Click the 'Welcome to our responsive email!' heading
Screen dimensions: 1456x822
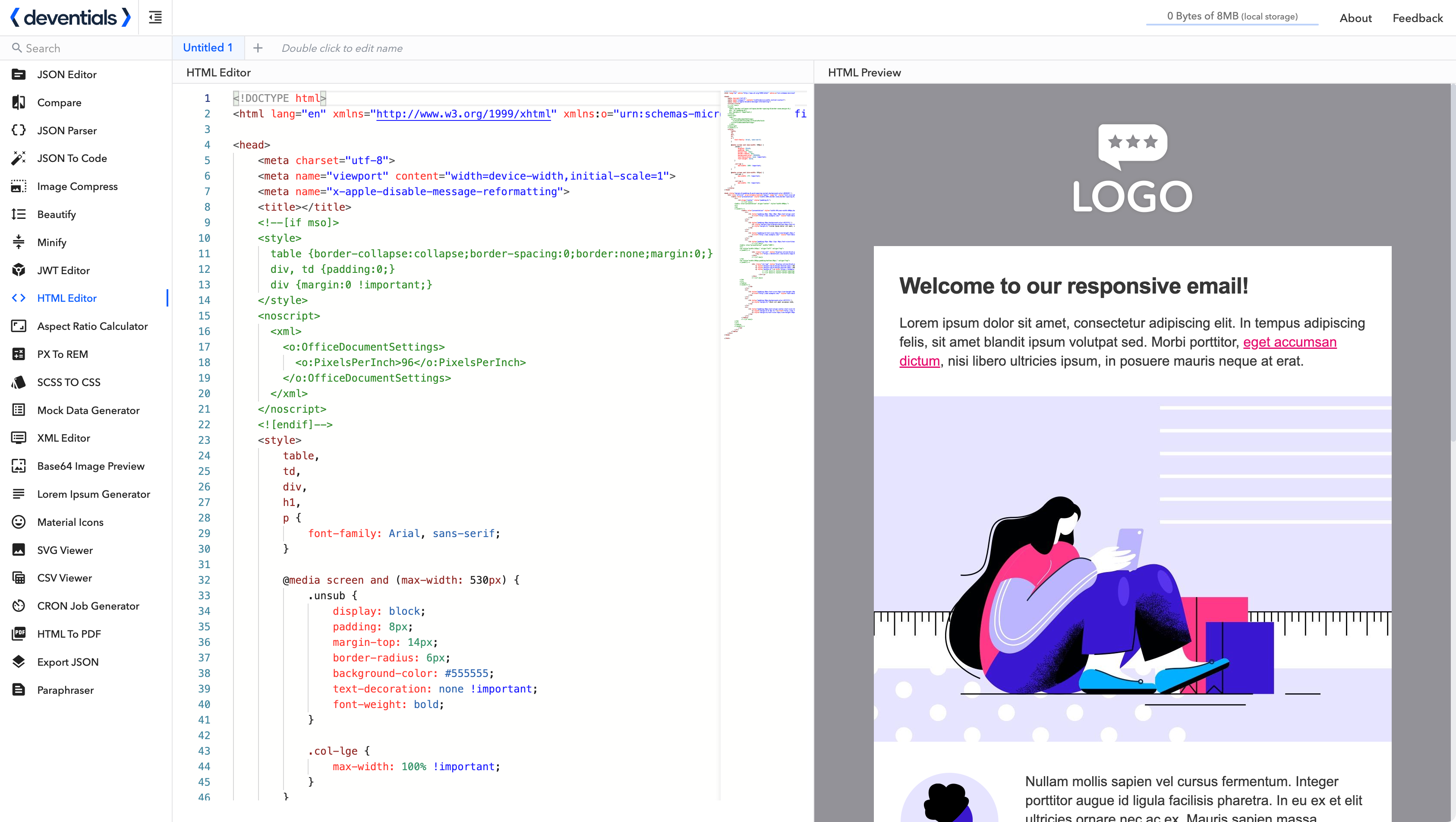pyautogui.click(x=1074, y=285)
